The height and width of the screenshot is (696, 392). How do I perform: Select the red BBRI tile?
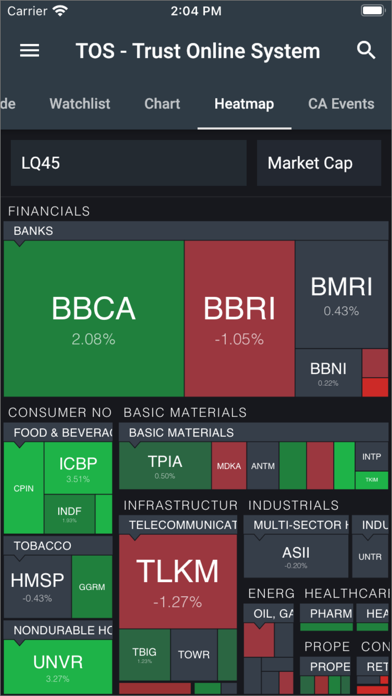click(240, 319)
